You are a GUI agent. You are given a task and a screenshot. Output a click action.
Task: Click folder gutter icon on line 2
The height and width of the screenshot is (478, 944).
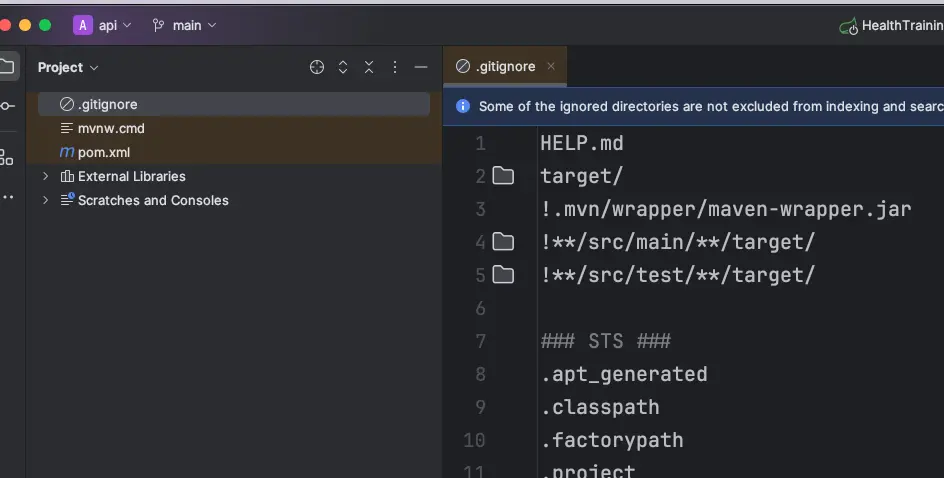[503, 176]
